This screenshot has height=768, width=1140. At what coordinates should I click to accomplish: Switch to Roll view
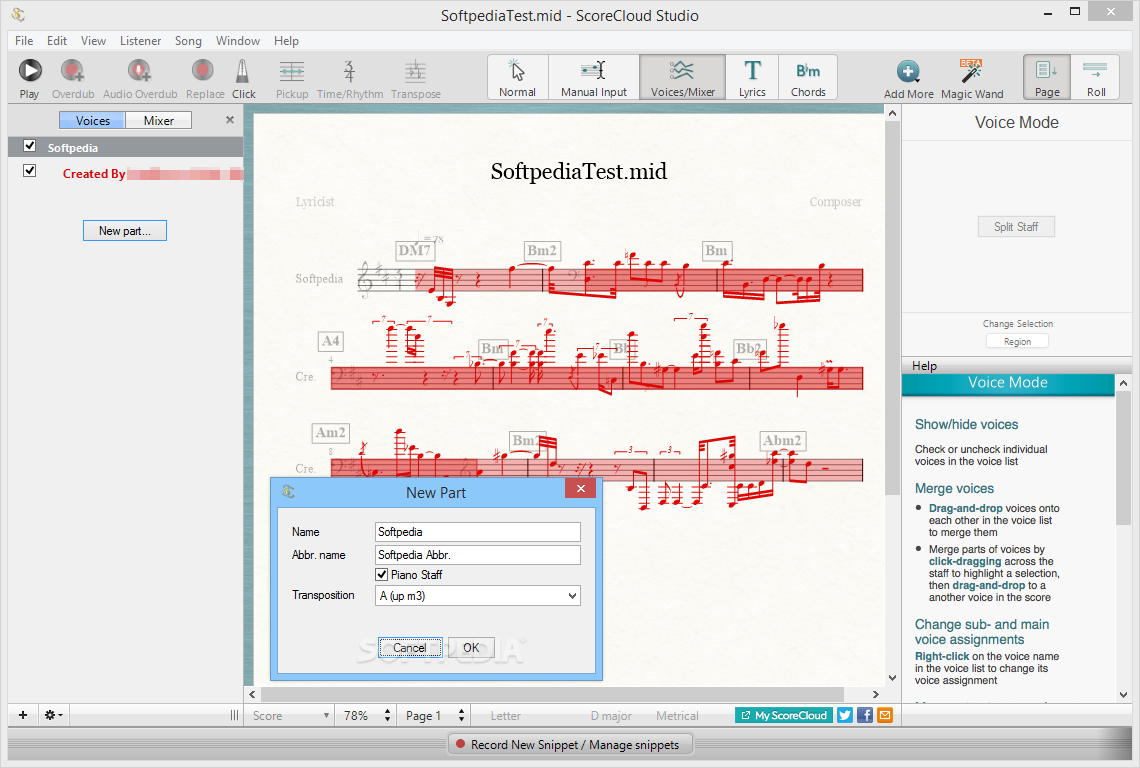pyautogui.click(x=1096, y=77)
